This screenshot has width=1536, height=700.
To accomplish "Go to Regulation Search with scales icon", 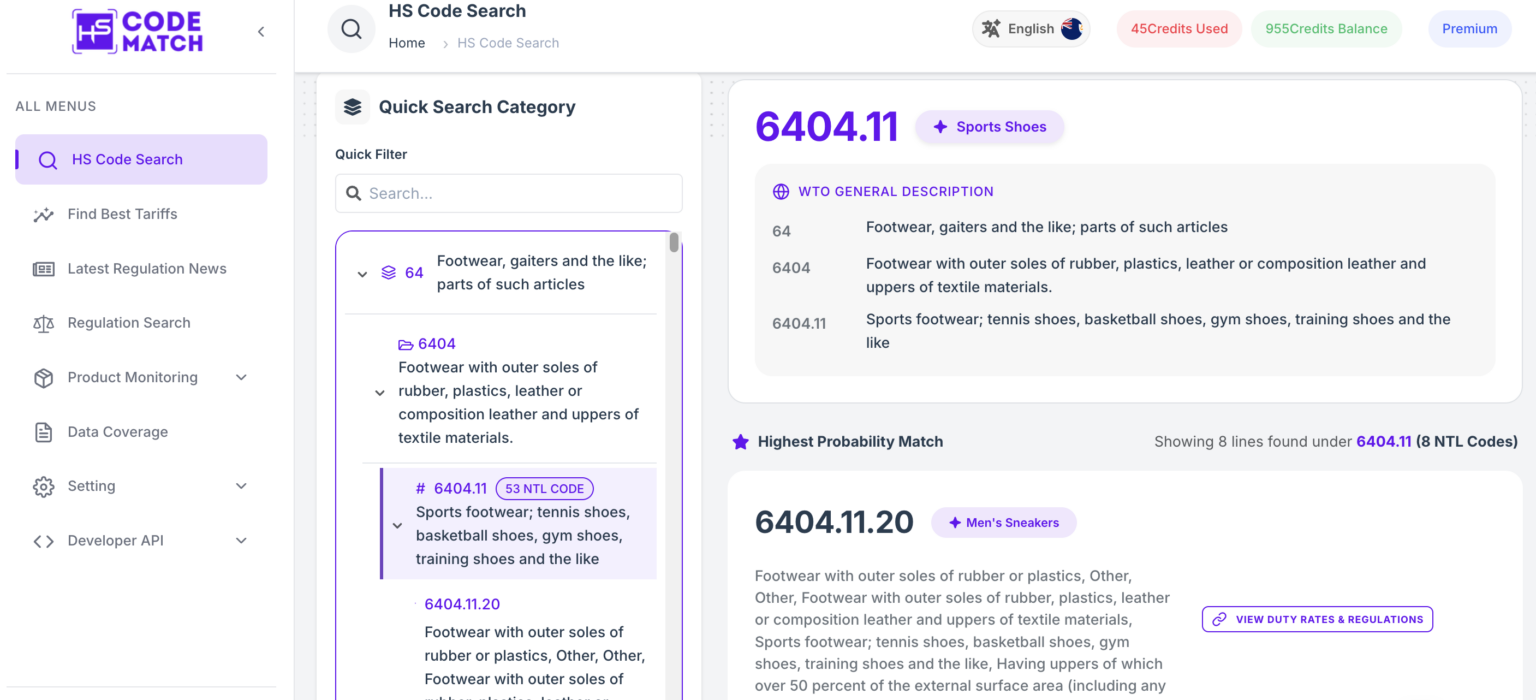I will pyautogui.click(x=128, y=323).
